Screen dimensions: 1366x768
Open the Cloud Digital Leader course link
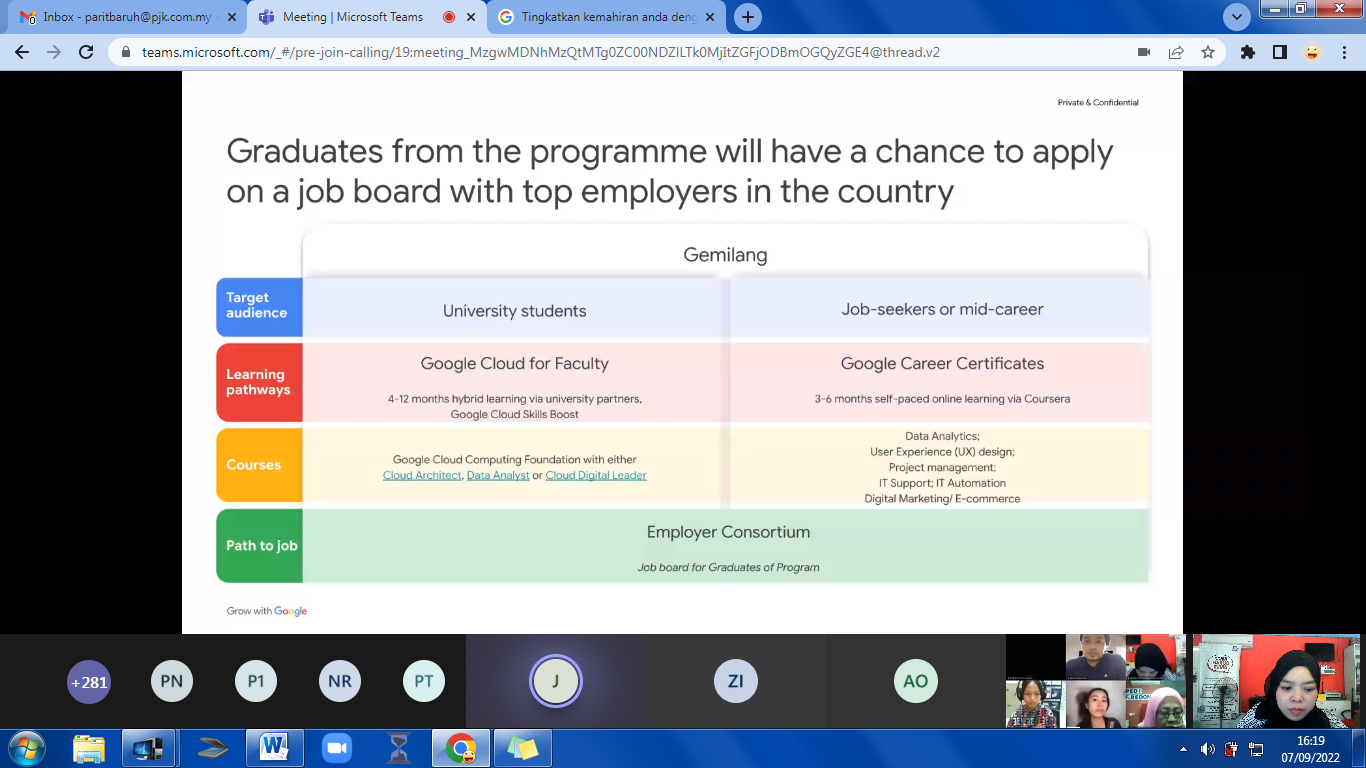tap(596, 475)
